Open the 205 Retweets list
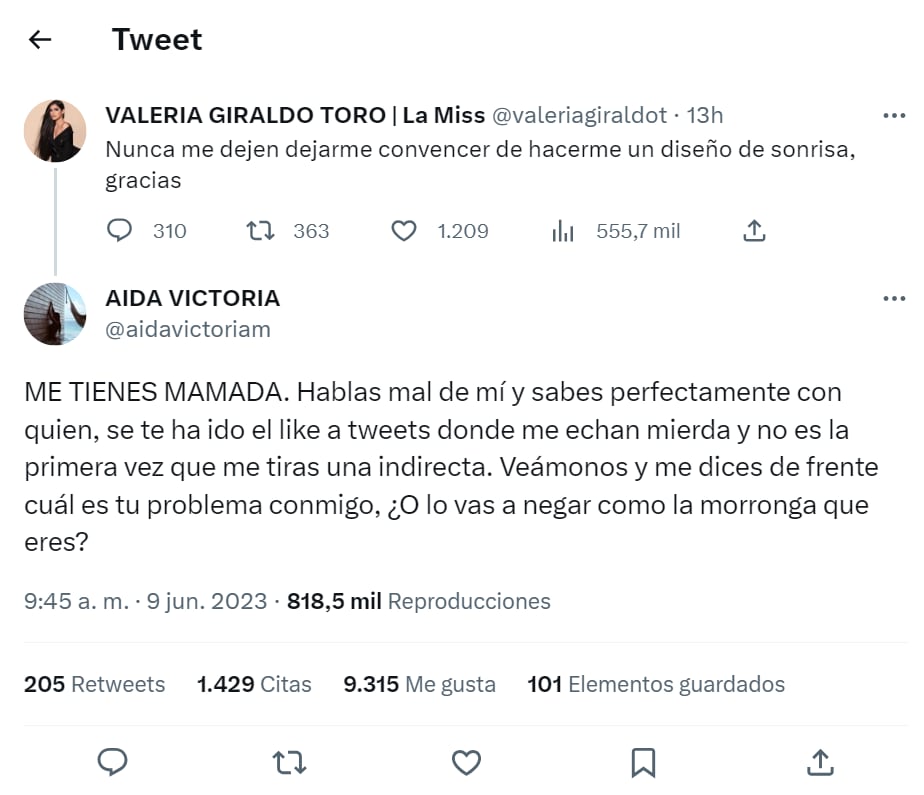The image size is (924, 795). pyautogui.click(x=95, y=684)
